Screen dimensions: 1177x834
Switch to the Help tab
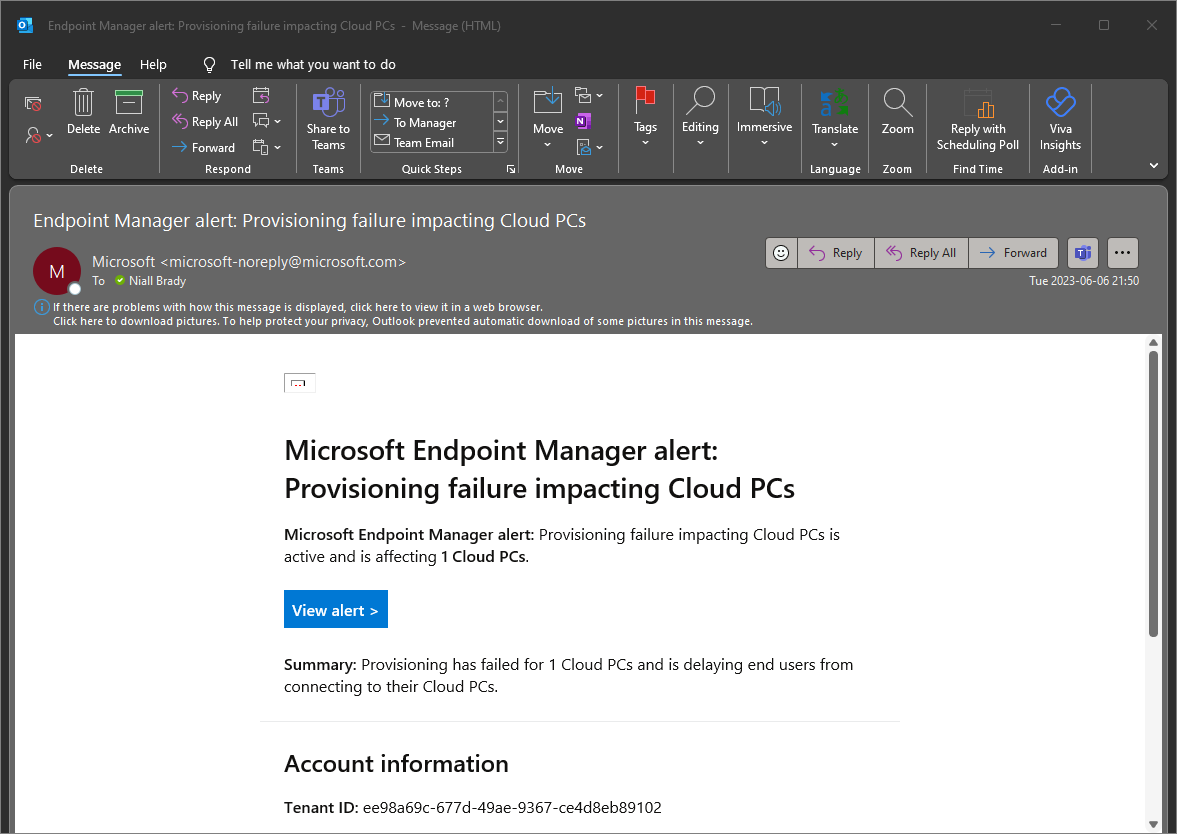tap(153, 65)
